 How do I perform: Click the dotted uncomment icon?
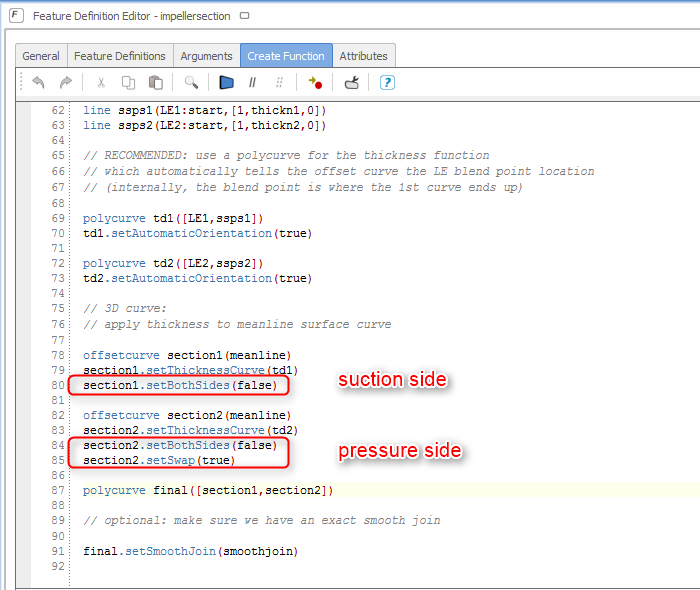pyautogui.click(x=279, y=83)
